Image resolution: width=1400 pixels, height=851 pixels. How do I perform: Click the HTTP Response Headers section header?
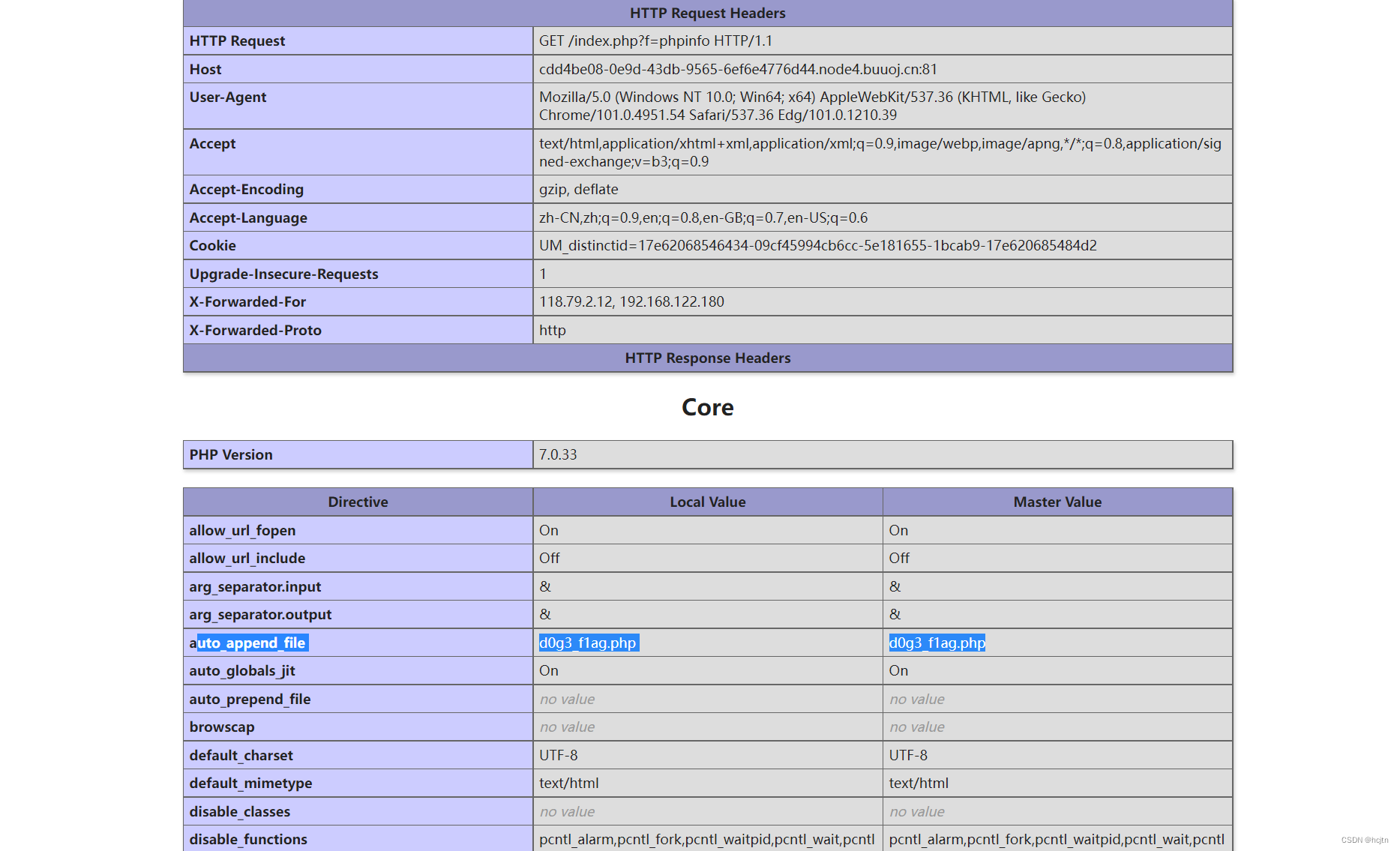pyautogui.click(x=707, y=358)
